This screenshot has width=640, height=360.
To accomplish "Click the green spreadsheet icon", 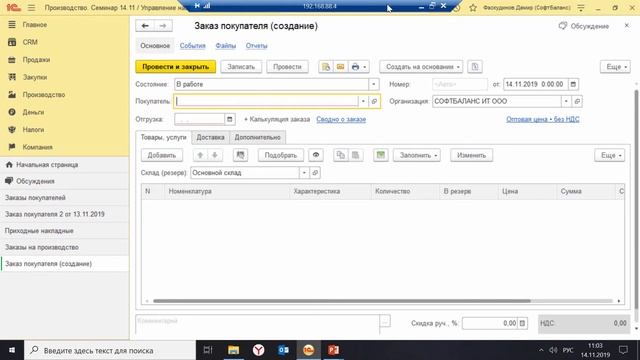I will pyautogui.click(x=380, y=155).
